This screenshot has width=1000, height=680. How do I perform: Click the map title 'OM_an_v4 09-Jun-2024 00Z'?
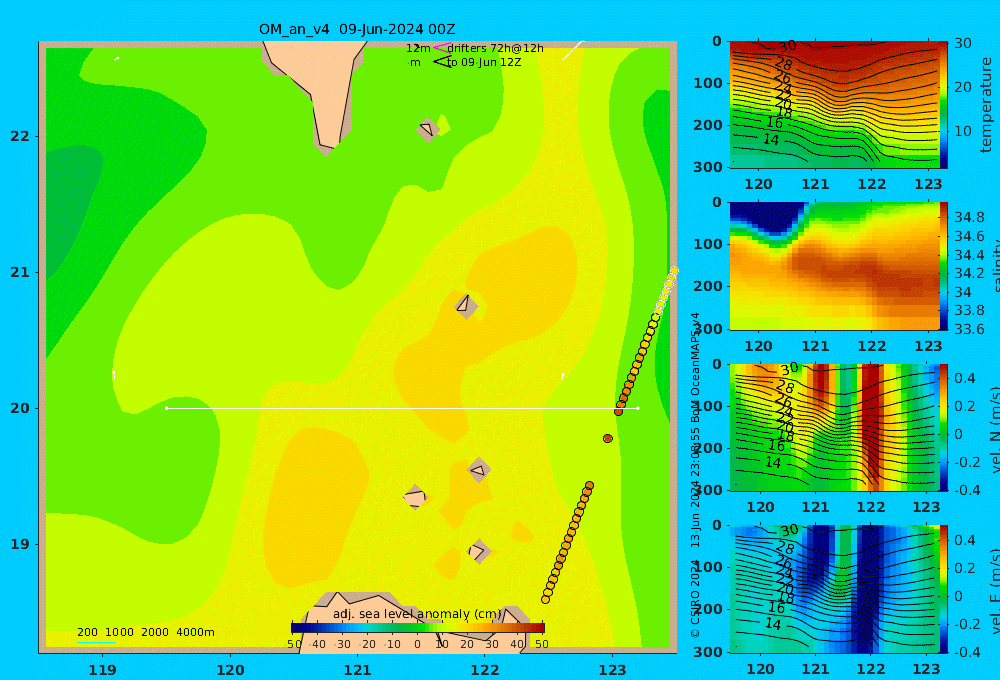click(x=357, y=29)
